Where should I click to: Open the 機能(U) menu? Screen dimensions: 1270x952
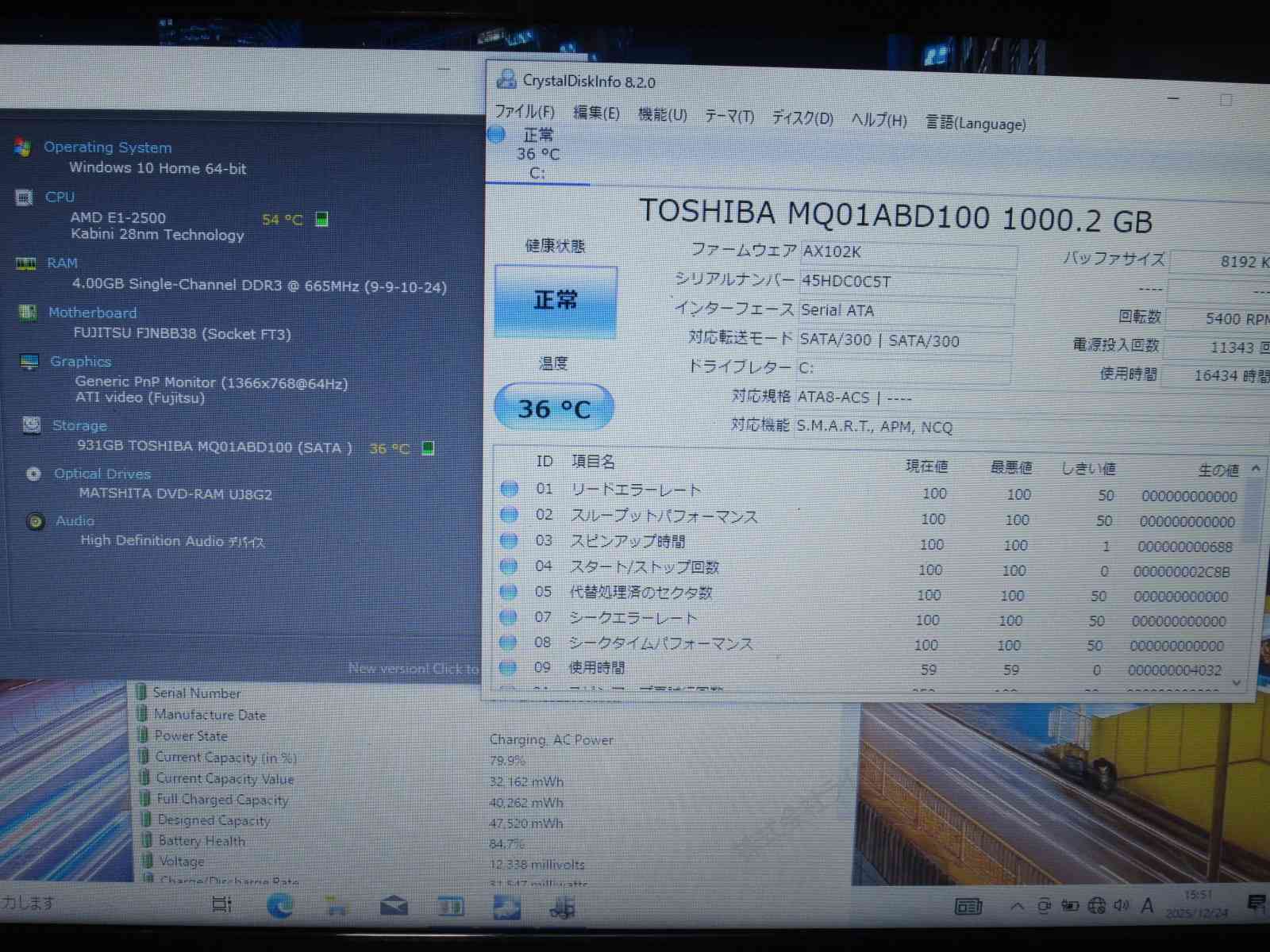[x=663, y=115]
